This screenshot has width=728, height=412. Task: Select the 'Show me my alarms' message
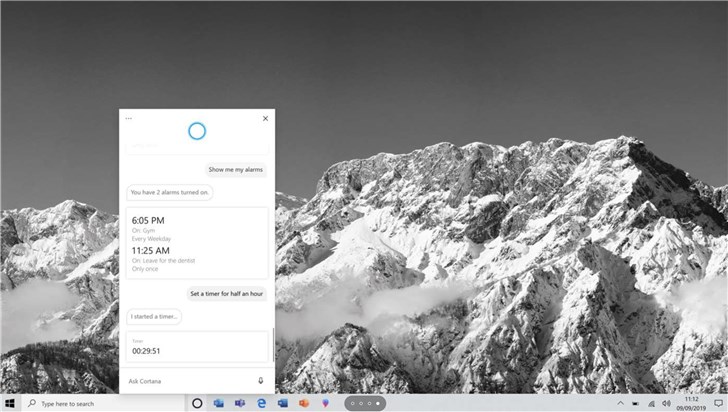click(x=235, y=170)
